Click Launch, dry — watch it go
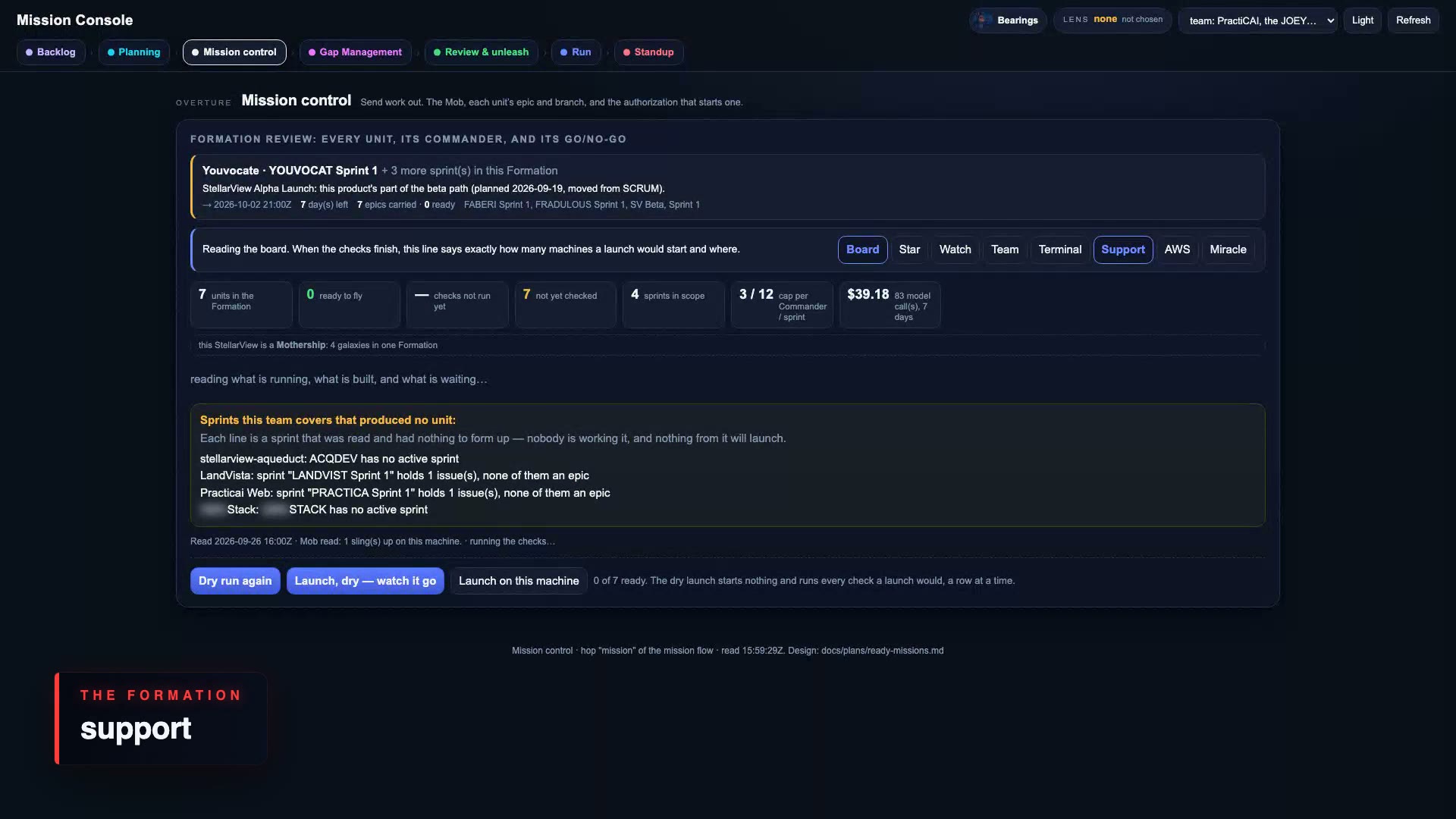1456x819 pixels. point(365,581)
